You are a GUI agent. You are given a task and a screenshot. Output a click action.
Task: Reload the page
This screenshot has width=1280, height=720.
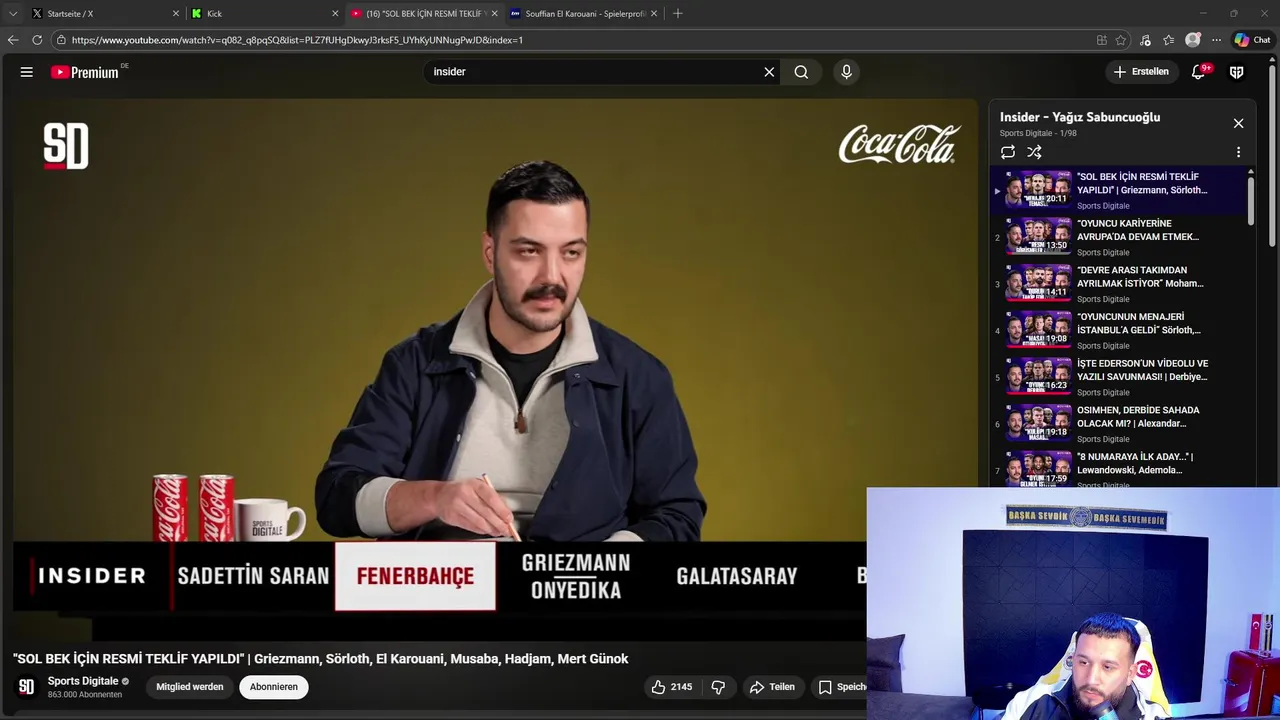37,40
